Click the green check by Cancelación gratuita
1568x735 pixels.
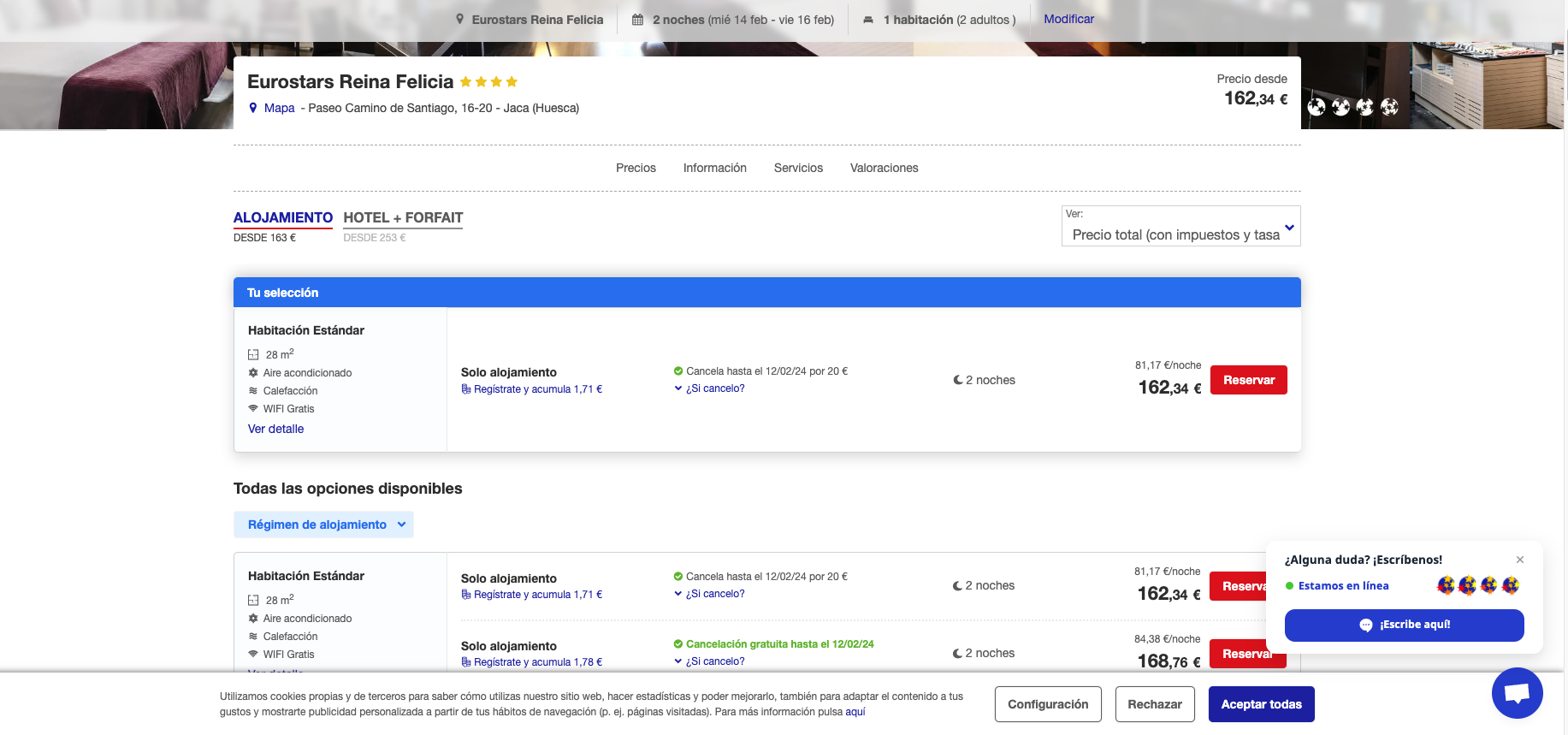[678, 644]
